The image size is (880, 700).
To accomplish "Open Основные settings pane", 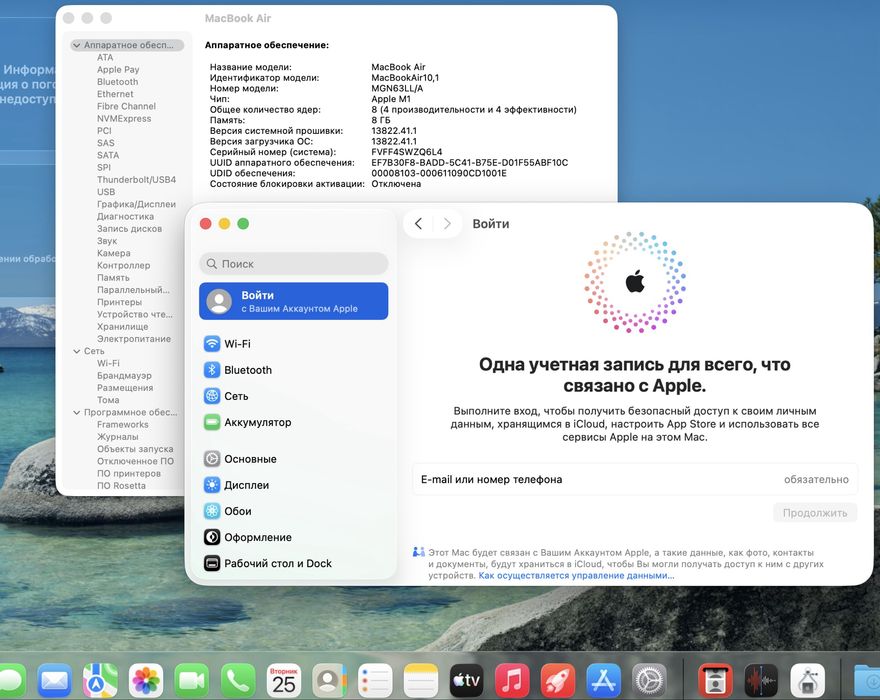I will pos(294,459).
